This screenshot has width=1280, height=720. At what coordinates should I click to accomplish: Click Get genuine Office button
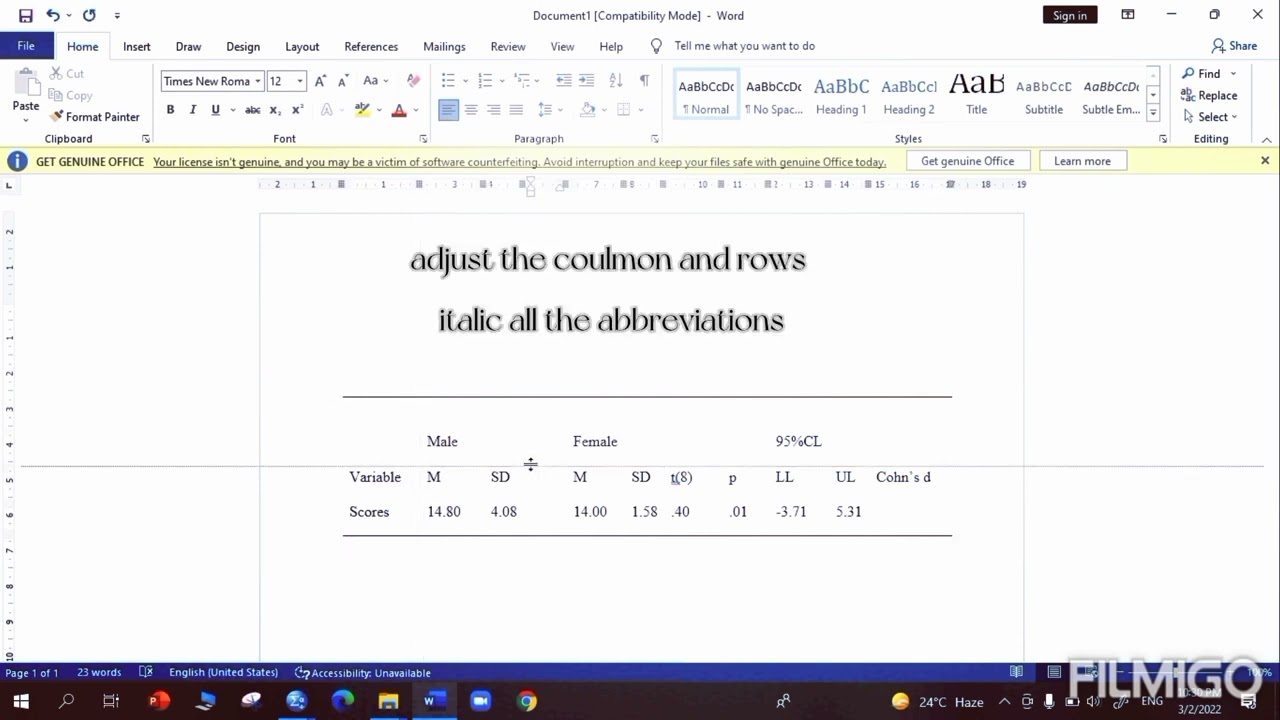click(x=967, y=161)
